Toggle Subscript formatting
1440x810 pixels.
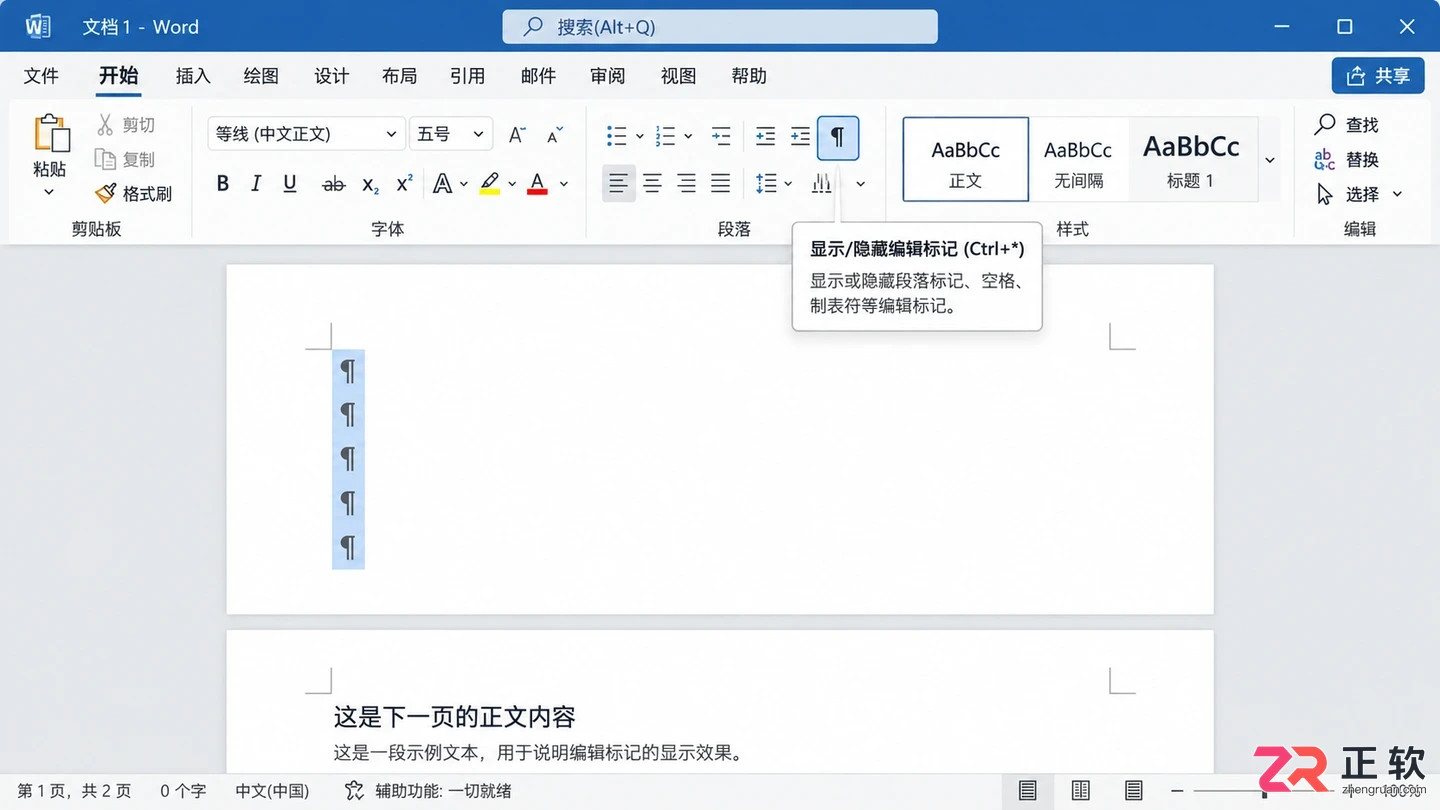coord(370,185)
